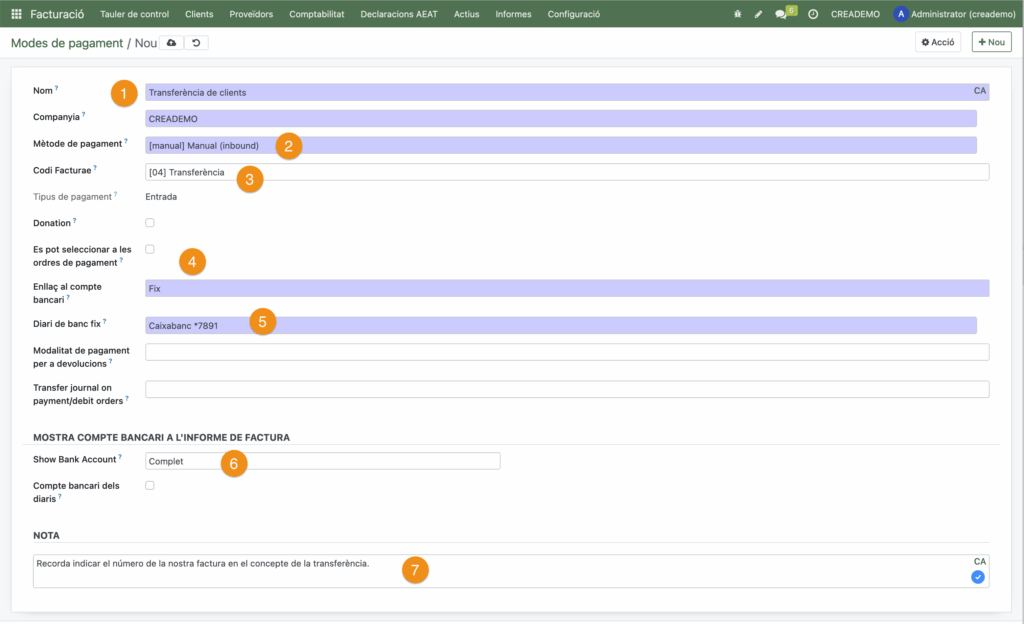The image size is (1024, 624).
Task: Open the conversations chat icon
Action: pos(781,14)
